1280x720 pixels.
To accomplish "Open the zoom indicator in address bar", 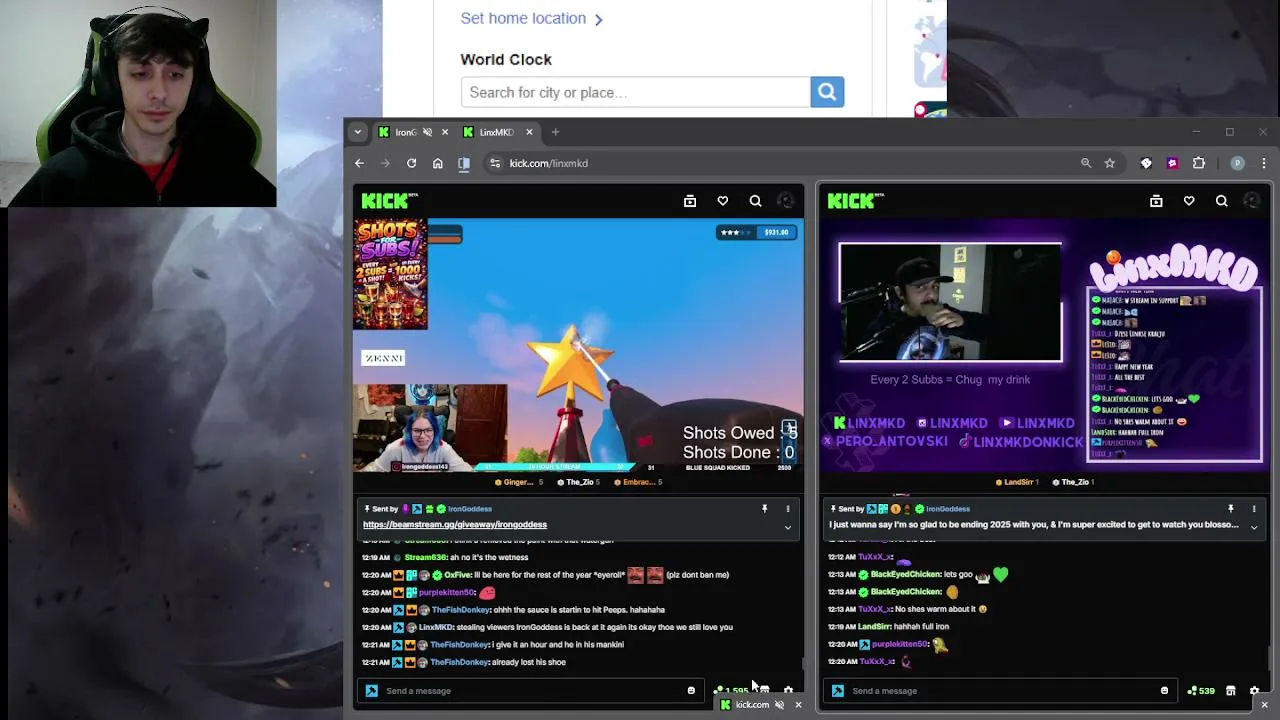I will (1086, 163).
